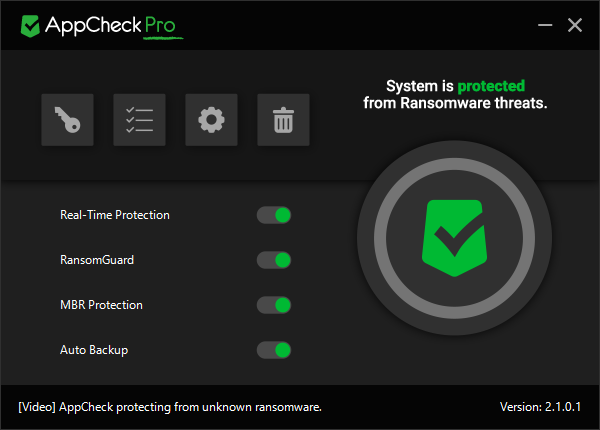Click the large green shield status icon

455,238
